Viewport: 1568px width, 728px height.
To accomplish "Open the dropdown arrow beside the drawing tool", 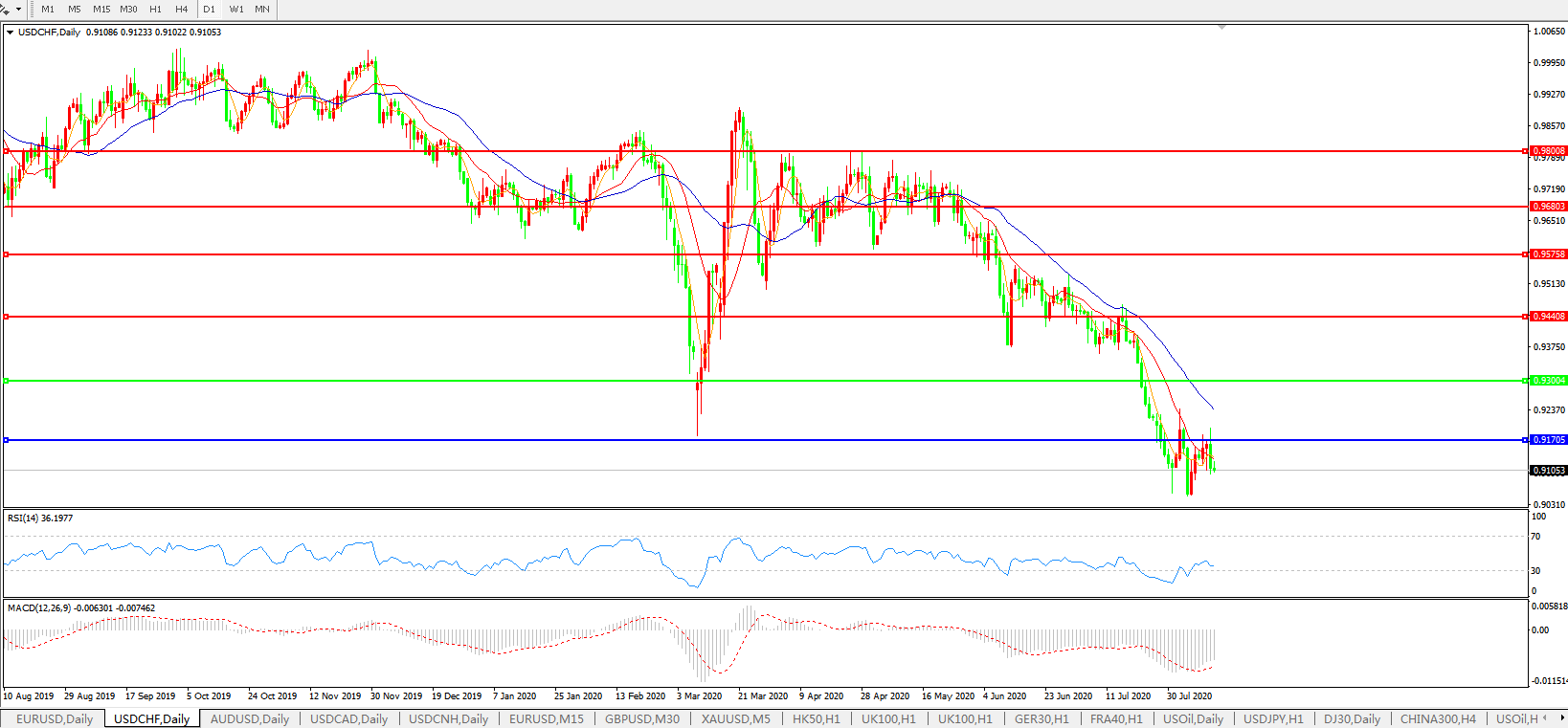I will [18, 9].
